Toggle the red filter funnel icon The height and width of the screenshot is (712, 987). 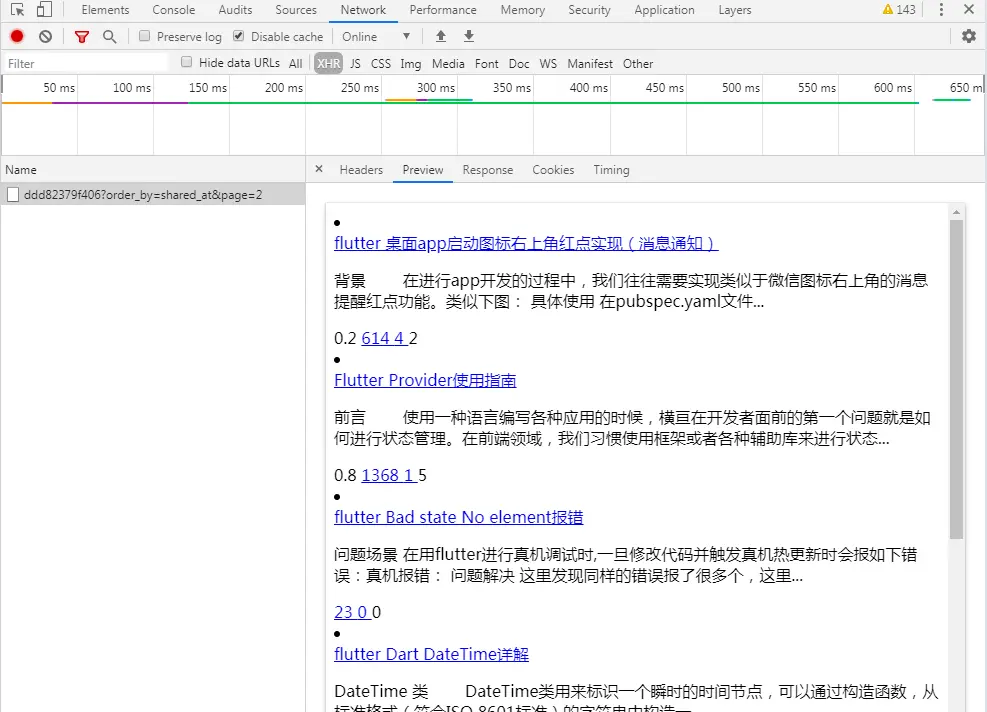pos(81,37)
